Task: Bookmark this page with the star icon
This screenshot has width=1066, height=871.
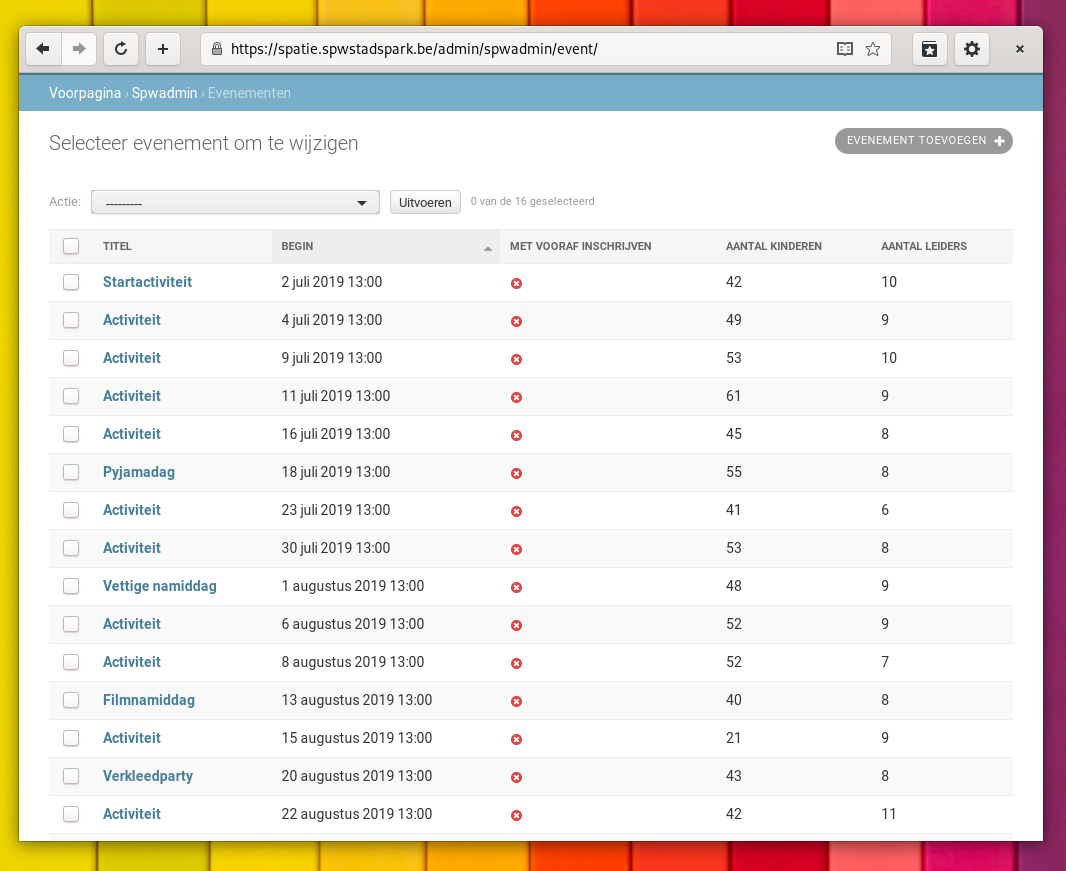Action: click(x=873, y=48)
